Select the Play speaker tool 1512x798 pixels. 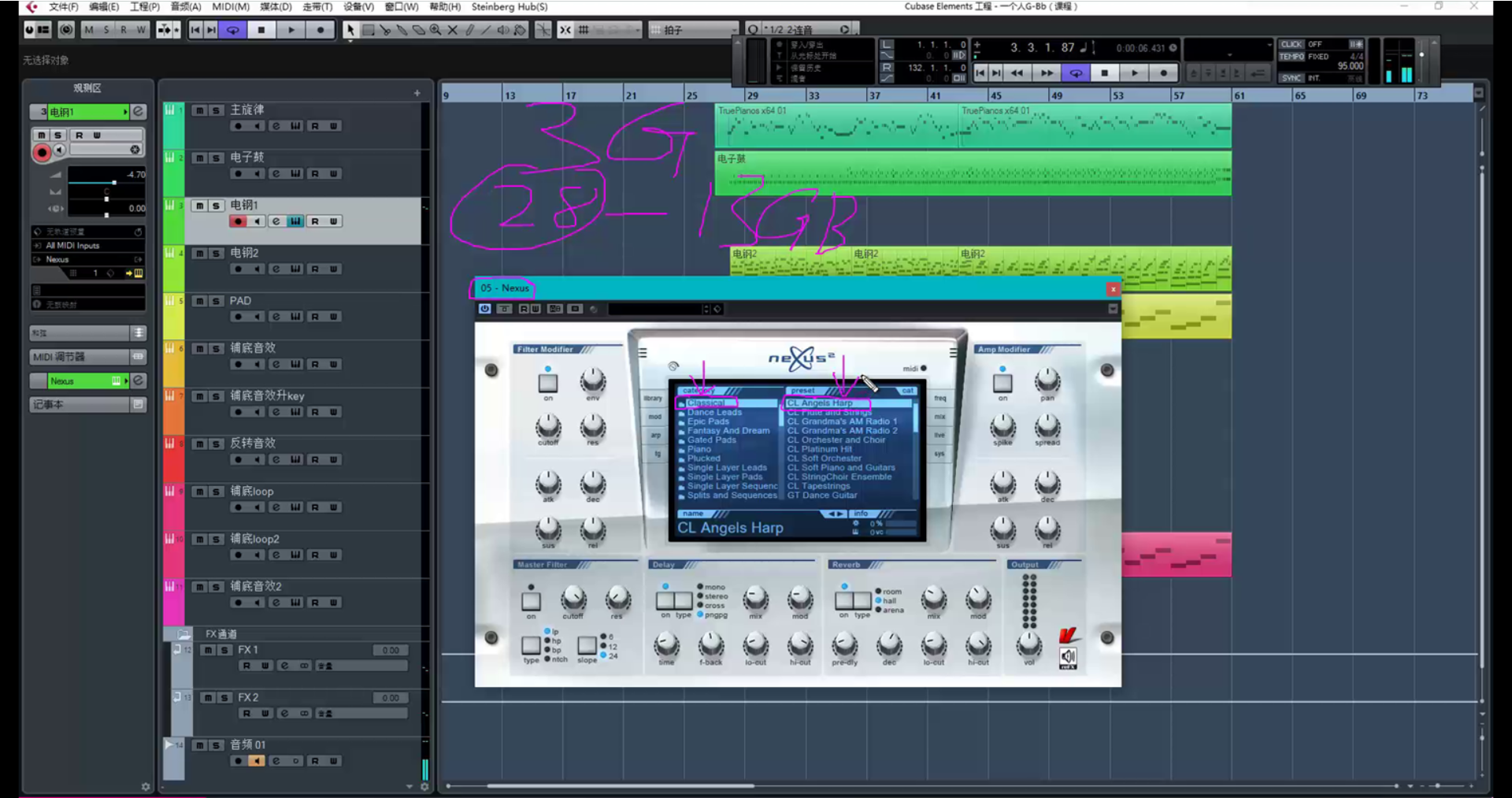504,30
